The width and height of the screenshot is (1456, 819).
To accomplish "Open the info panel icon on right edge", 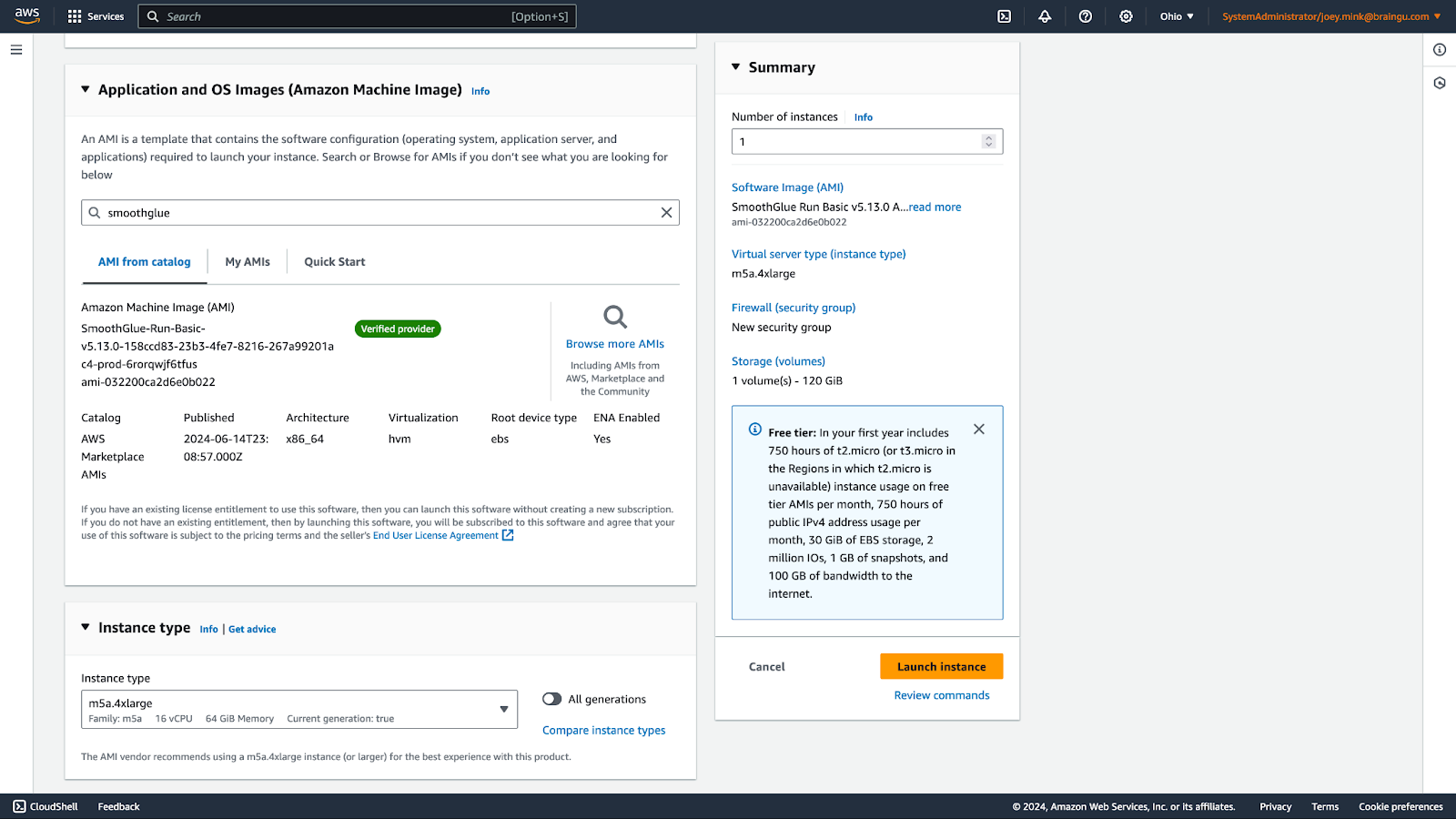I will pos(1440,50).
